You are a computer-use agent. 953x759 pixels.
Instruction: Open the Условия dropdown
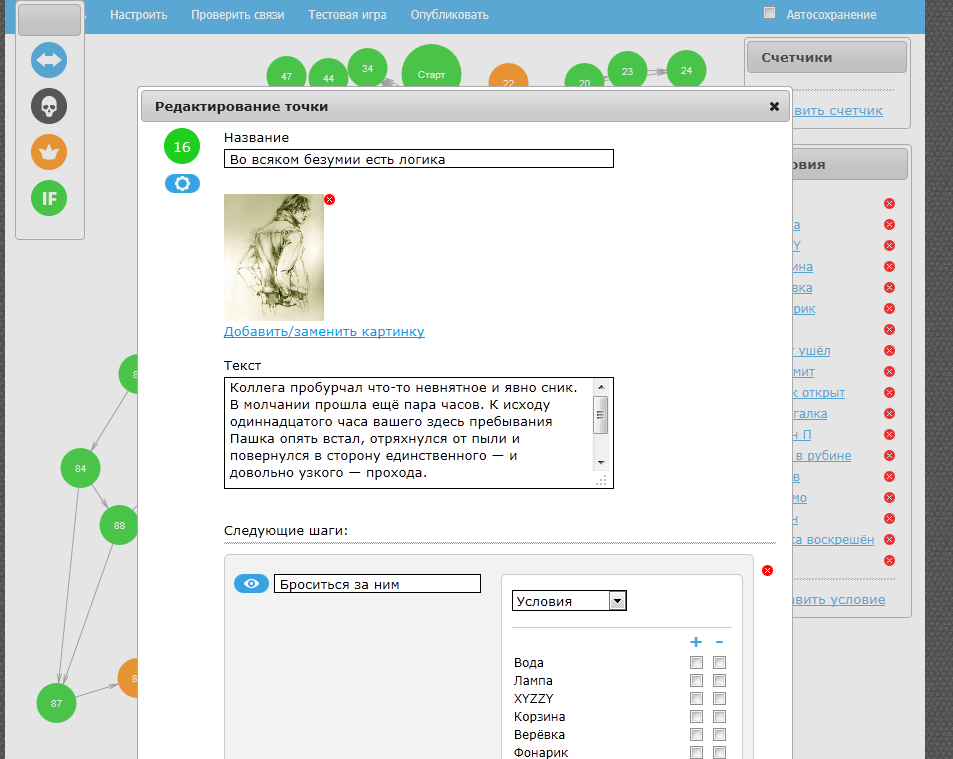(x=569, y=601)
